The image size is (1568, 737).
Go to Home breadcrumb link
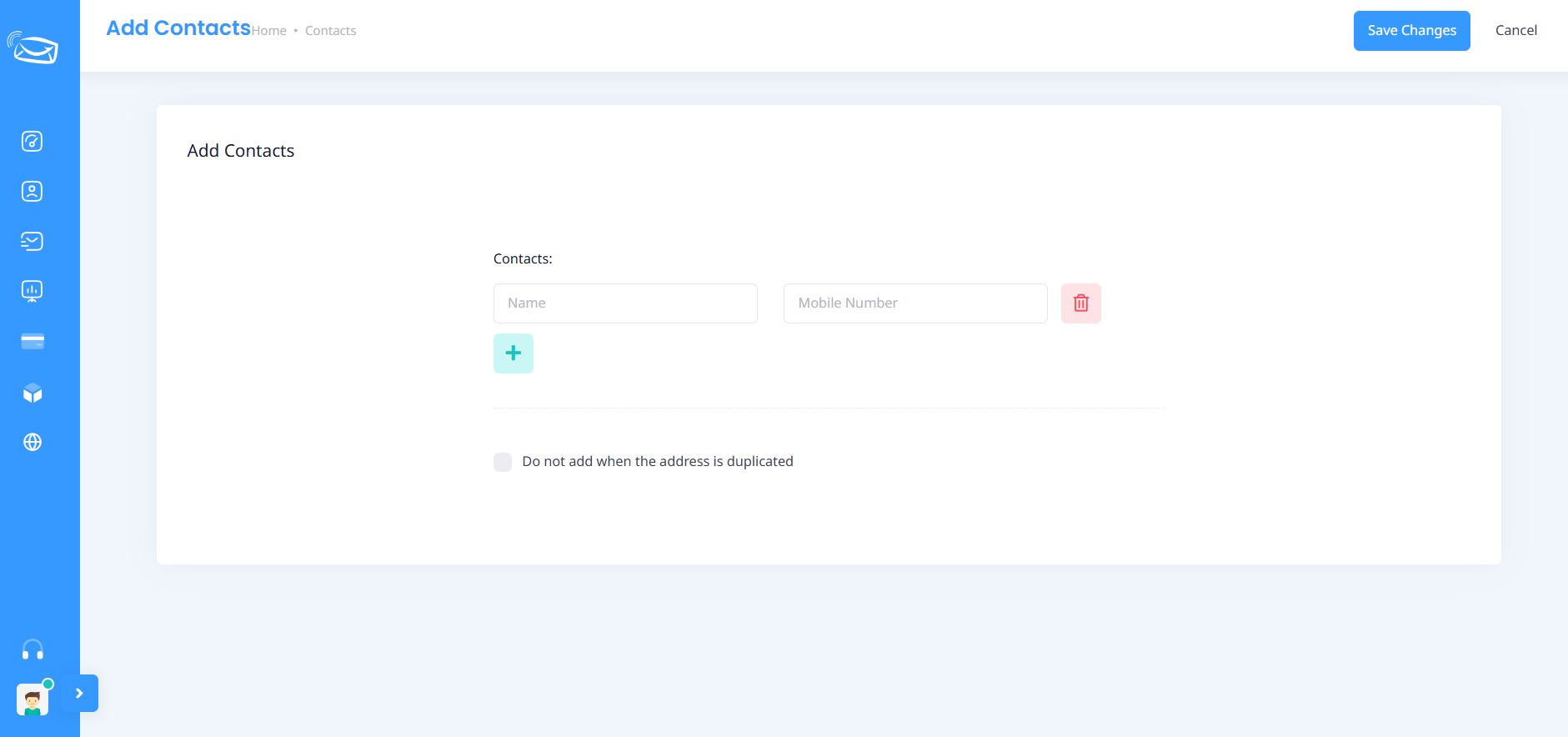[x=269, y=31]
